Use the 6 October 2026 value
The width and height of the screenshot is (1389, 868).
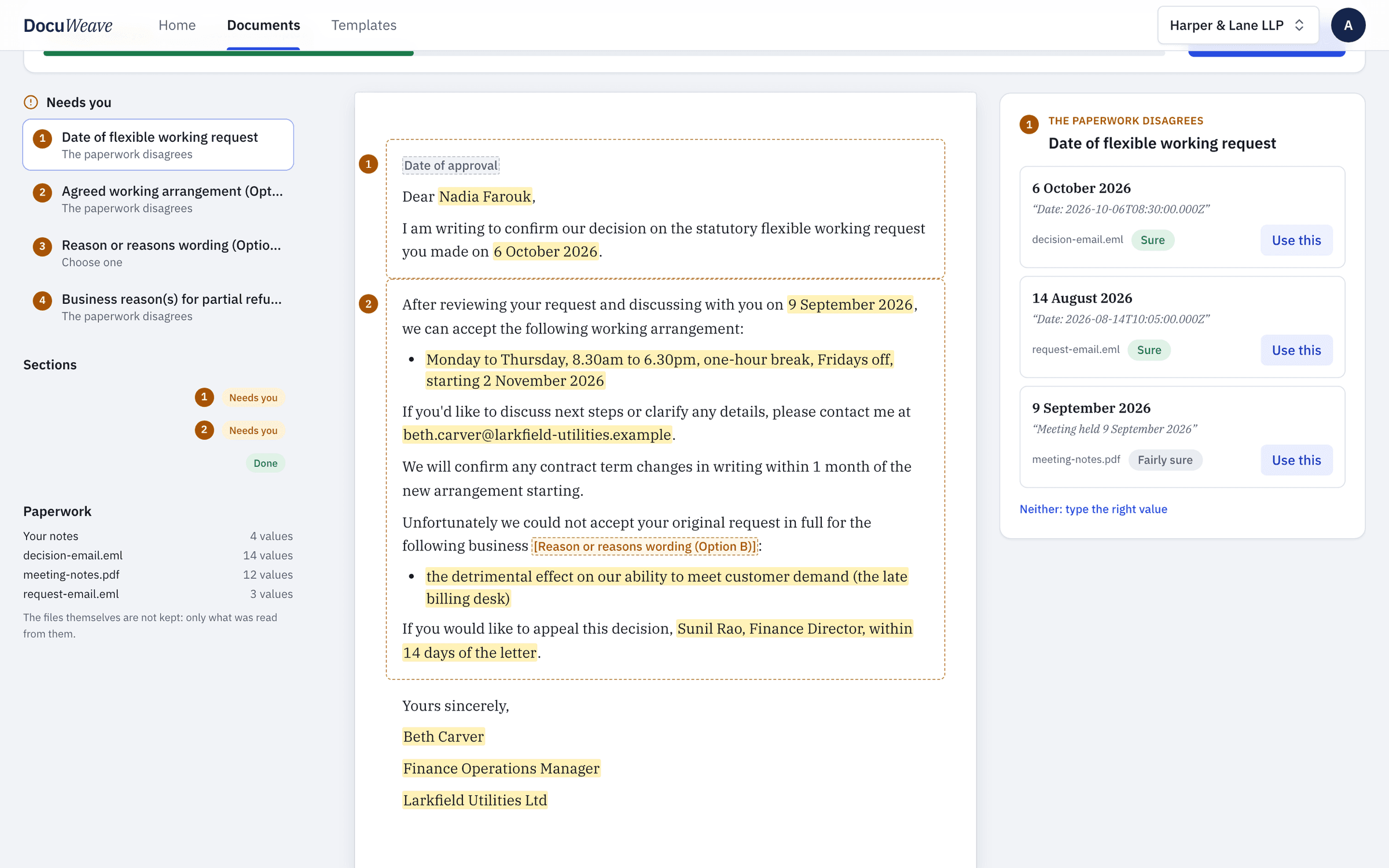click(x=1296, y=240)
